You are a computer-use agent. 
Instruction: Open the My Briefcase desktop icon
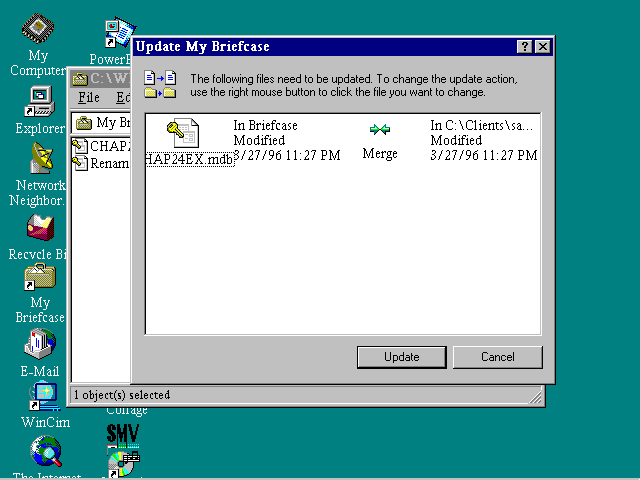(x=40, y=278)
